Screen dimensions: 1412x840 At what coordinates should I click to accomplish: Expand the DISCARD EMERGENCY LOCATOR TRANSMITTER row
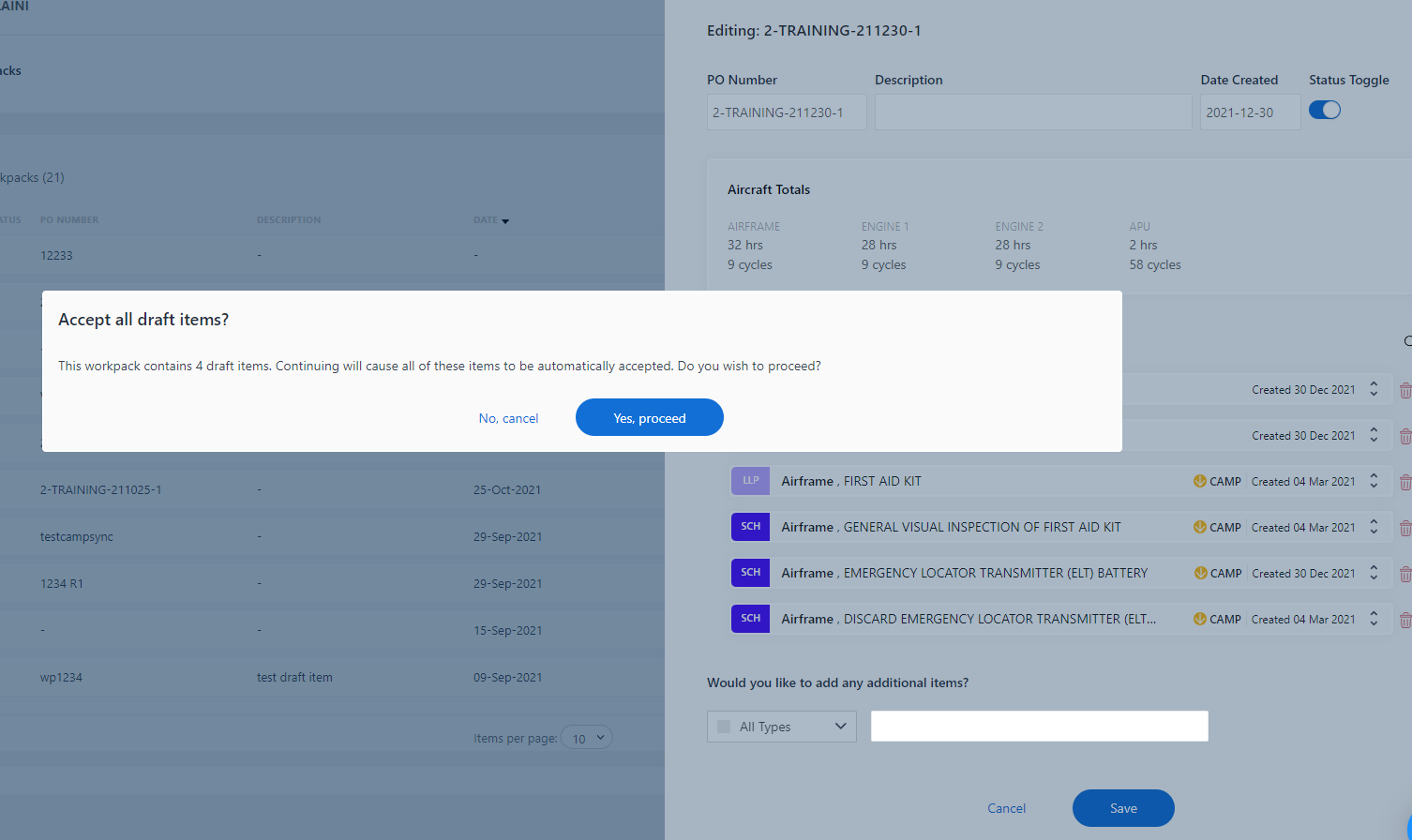[x=1374, y=619]
